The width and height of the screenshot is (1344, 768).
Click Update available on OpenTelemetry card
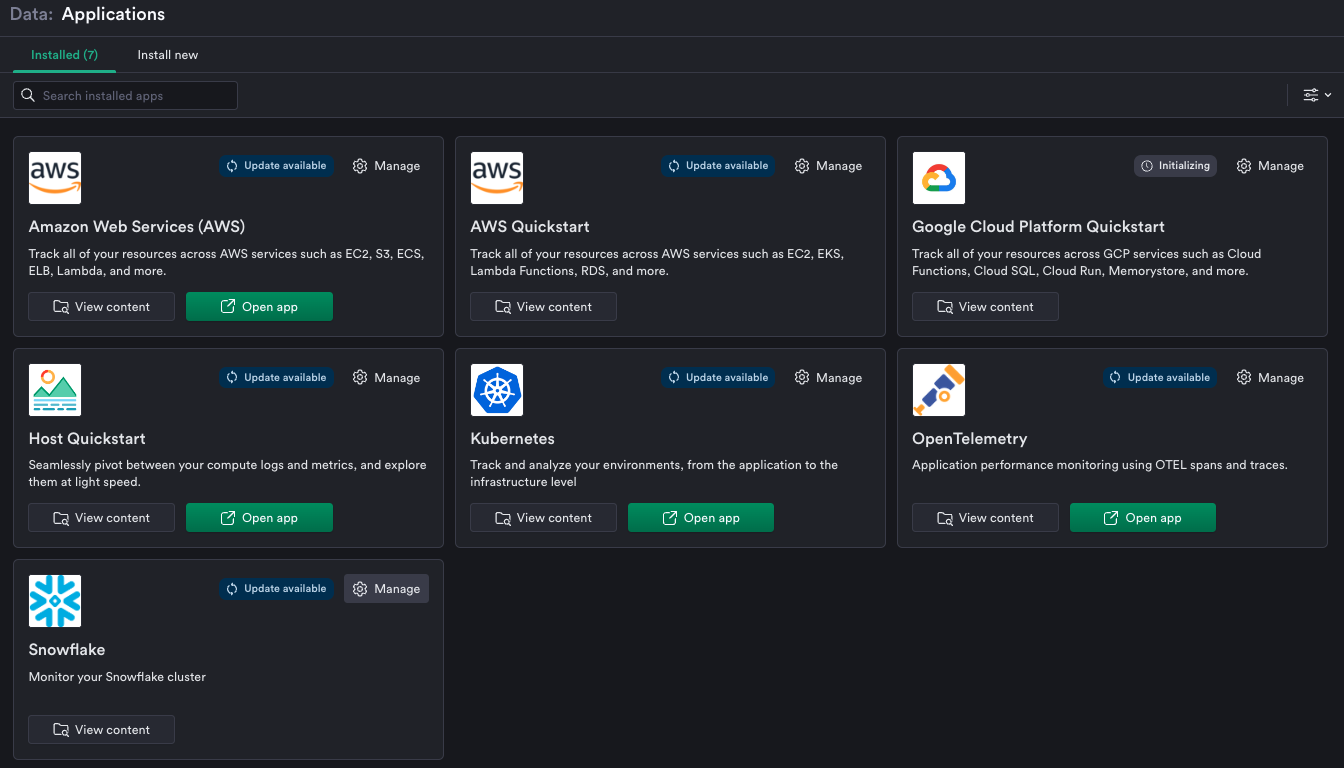click(1161, 378)
